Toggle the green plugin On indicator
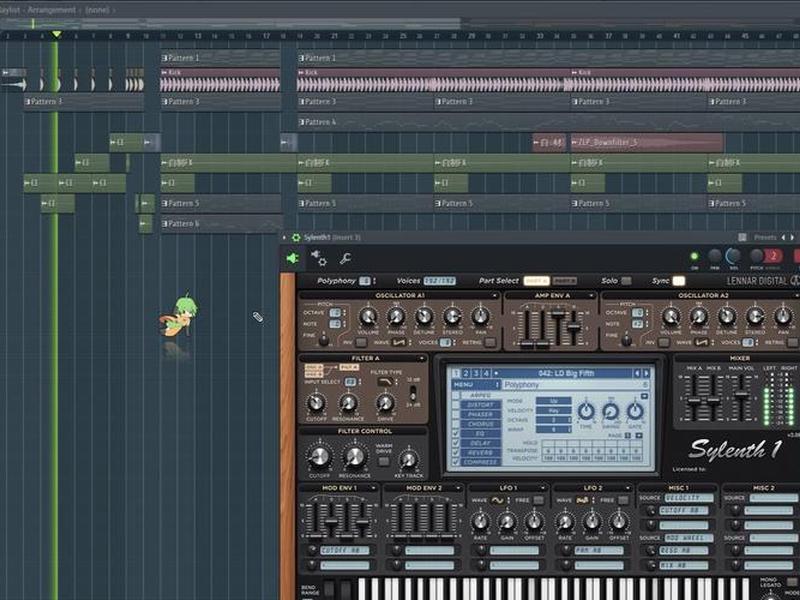Screen dimensions: 800x600 tap(694, 256)
